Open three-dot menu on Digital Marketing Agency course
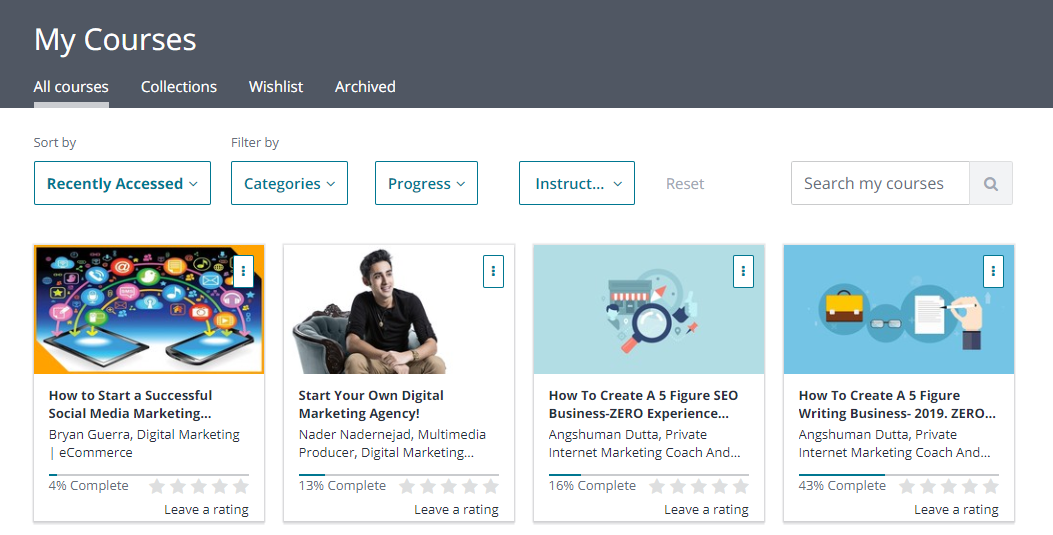This screenshot has height=535, width=1053. click(x=493, y=271)
